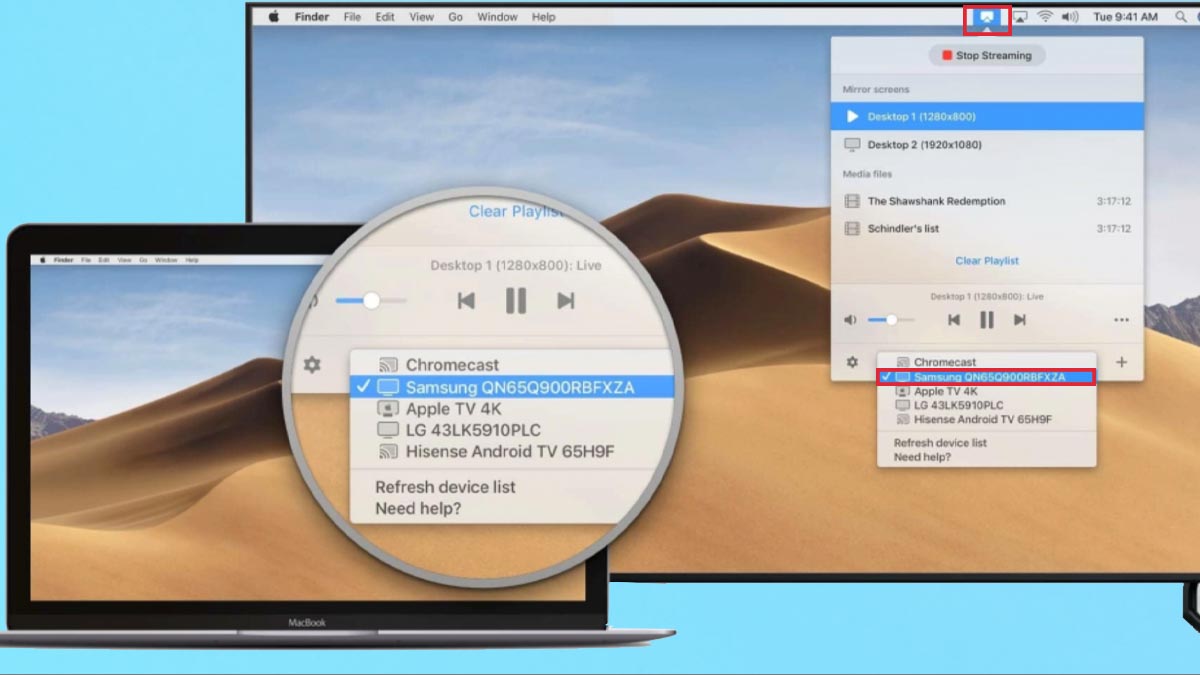Open the Go menu on the TV screen
Image resolution: width=1200 pixels, height=675 pixels.
point(456,17)
